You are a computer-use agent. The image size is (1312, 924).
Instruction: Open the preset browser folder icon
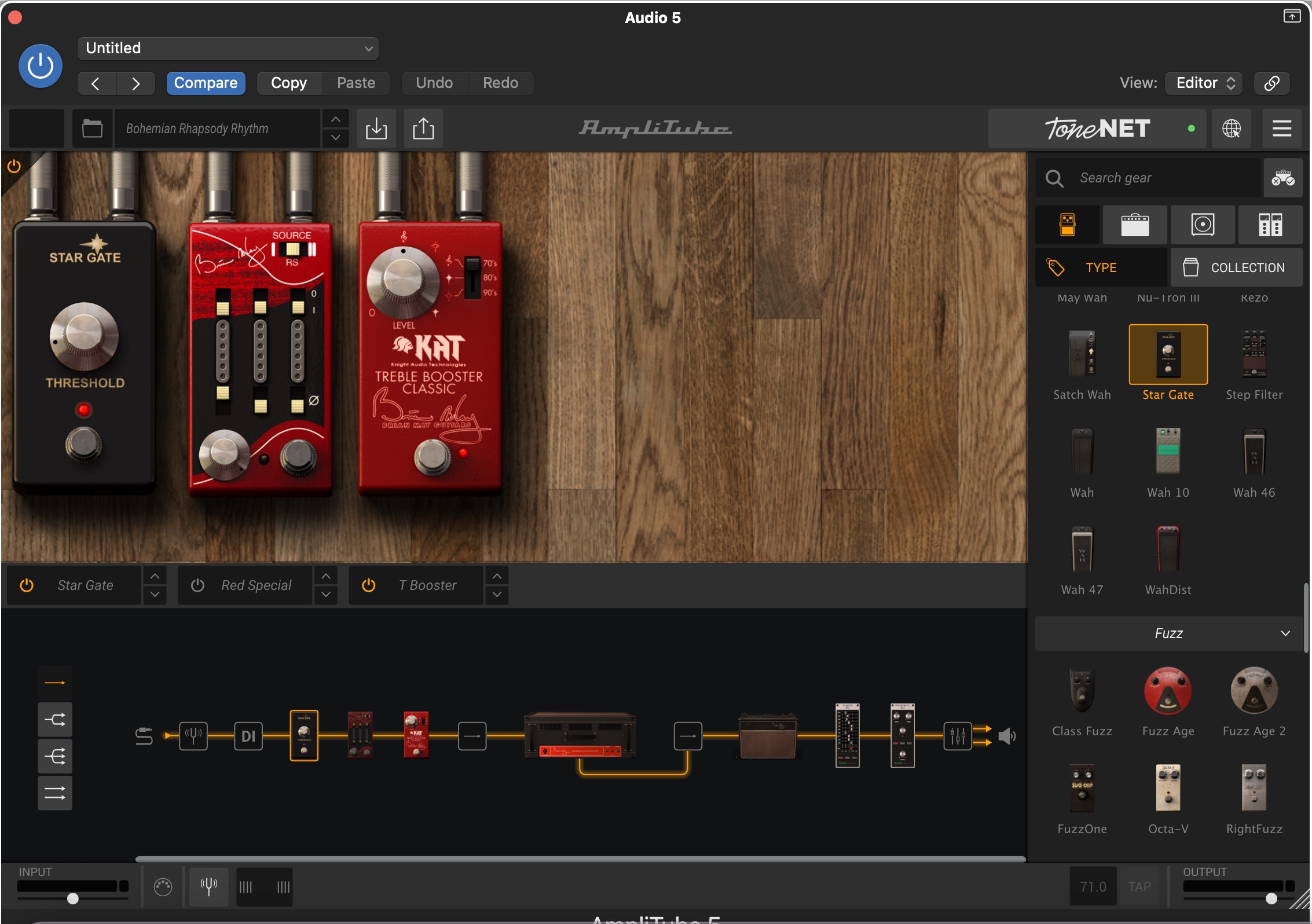(92, 129)
